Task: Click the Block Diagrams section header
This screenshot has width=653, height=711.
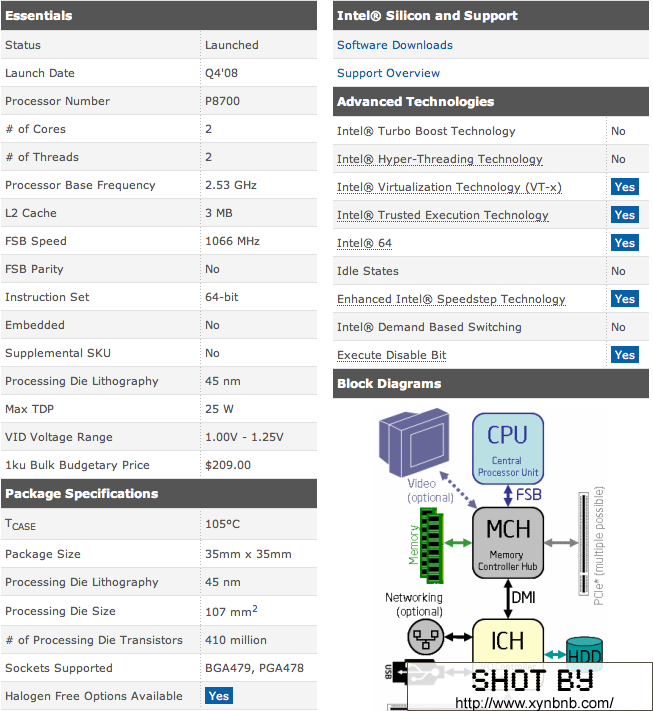Action: pyautogui.click(x=491, y=384)
